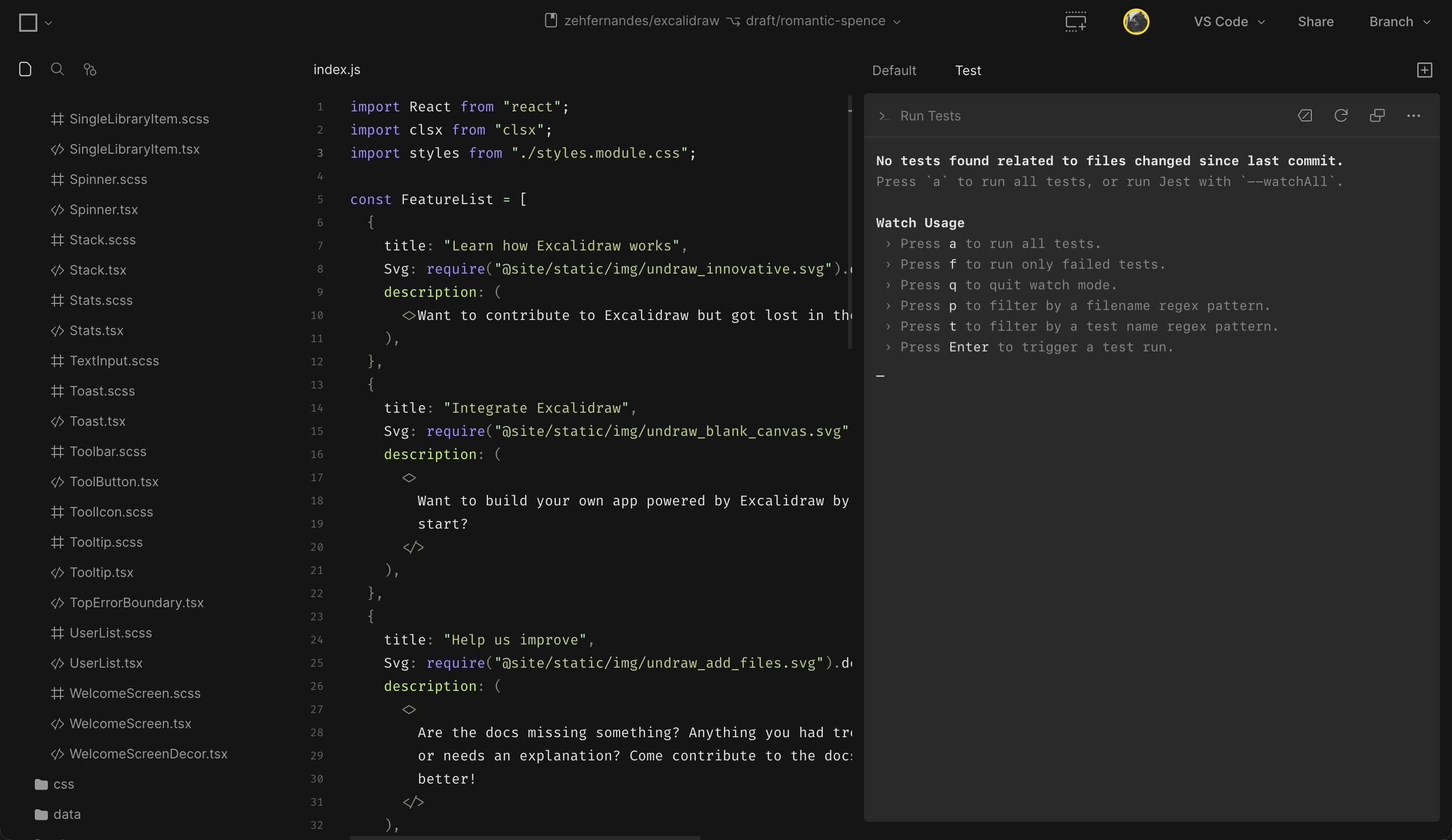The width and height of the screenshot is (1452, 840).
Task: Click the copy results icon in test panel
Action: [x=1377, y=116]
